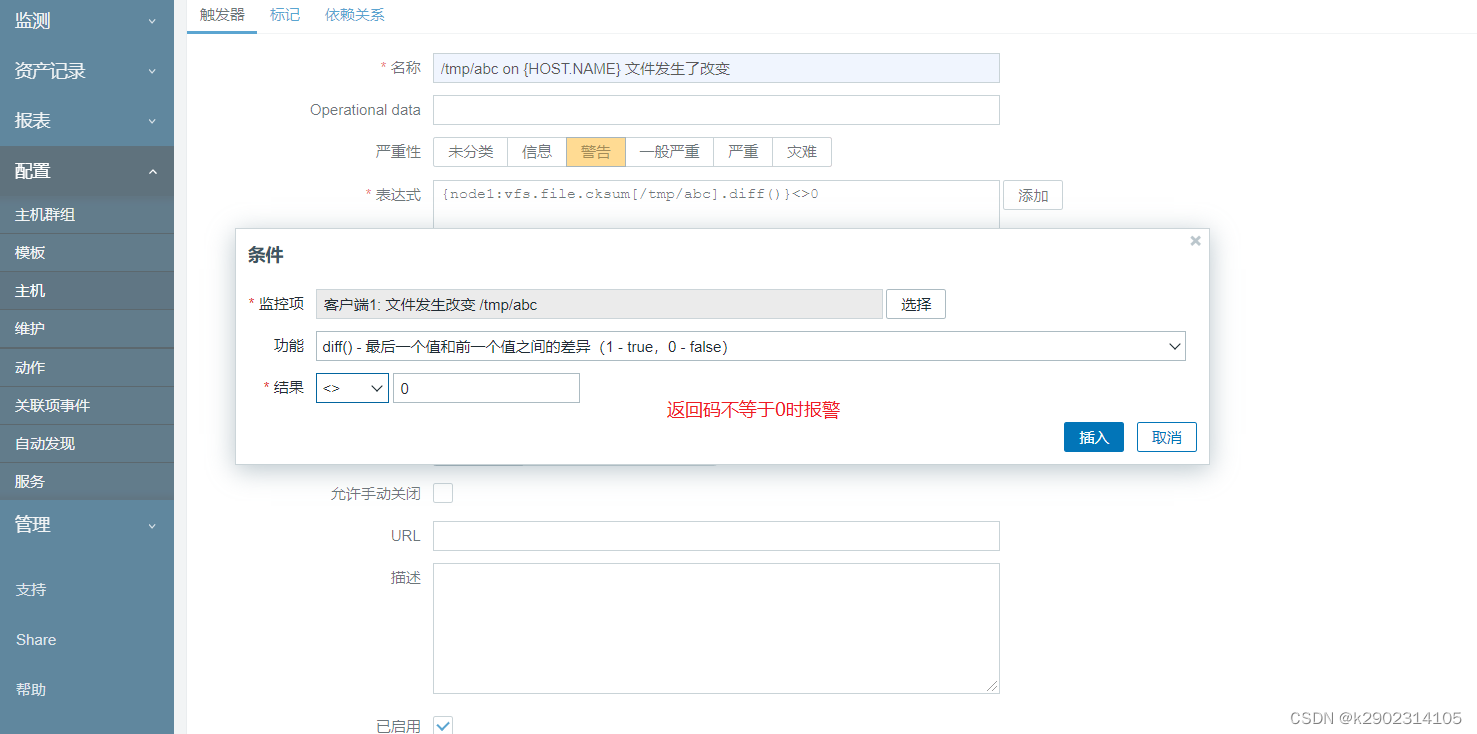Toggle the 允许手动关闭 checkbox
The image size is (1477, 734).
coord(443,493)
